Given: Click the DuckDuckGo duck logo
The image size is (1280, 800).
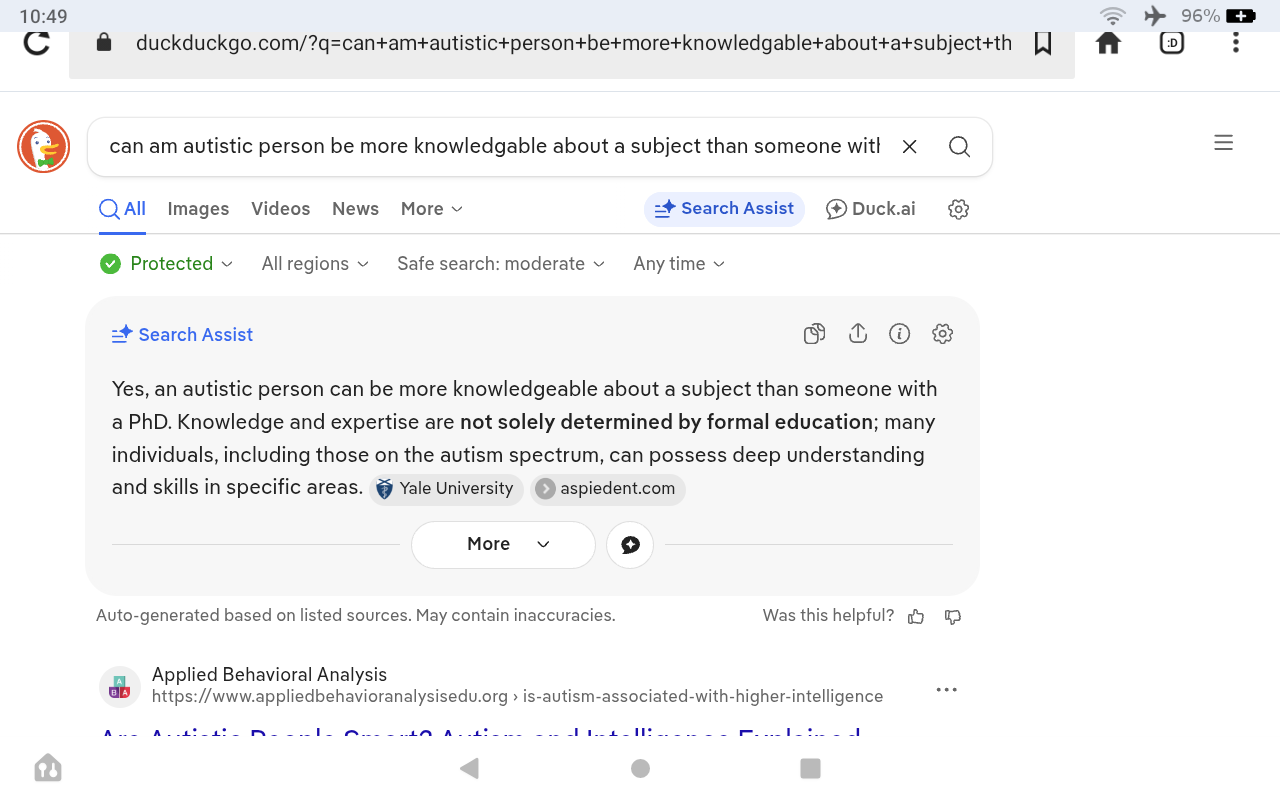Looking at the screenshot, I should [44, 147].
